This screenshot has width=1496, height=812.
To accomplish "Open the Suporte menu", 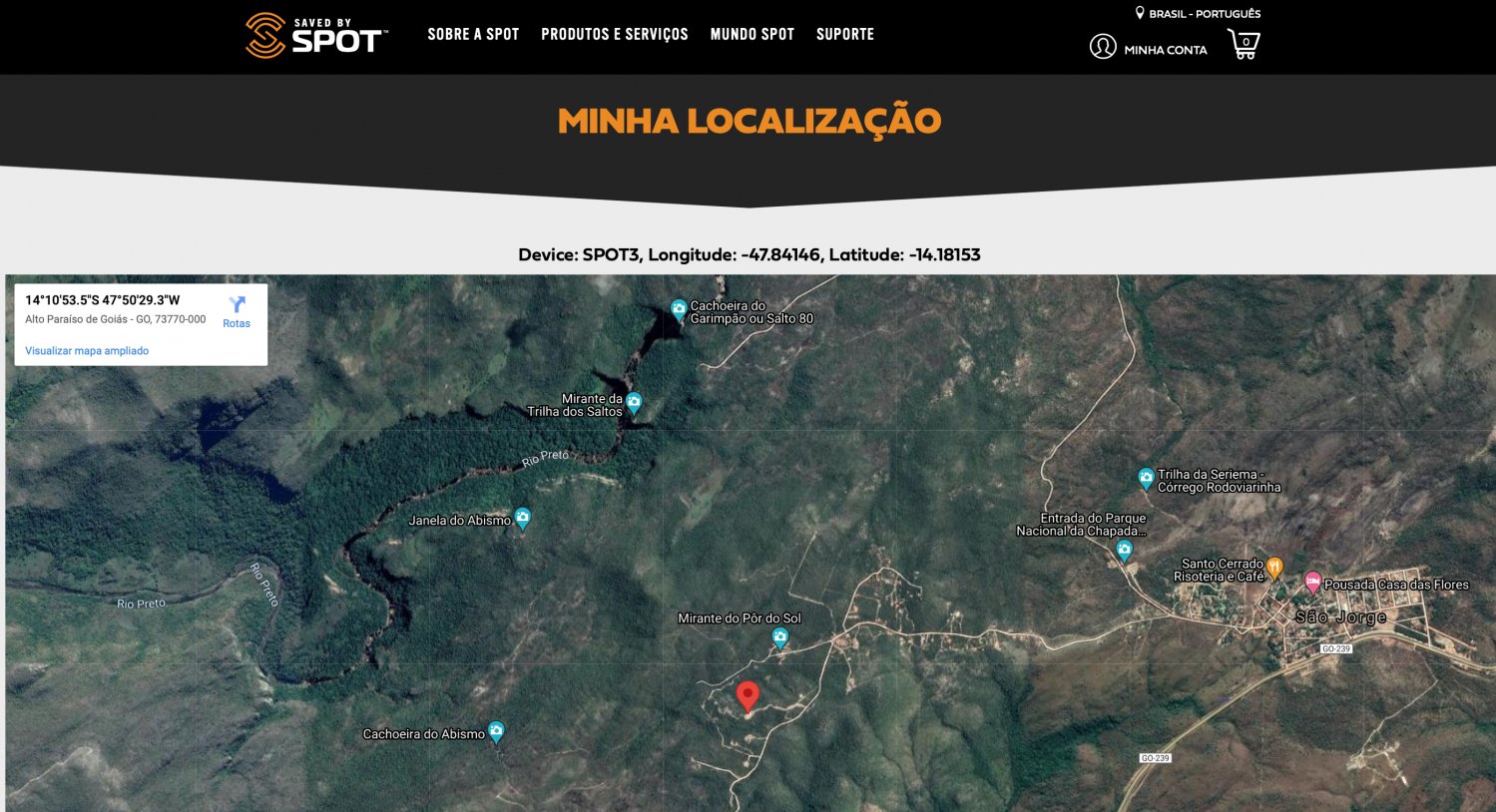I will point(844,34).
